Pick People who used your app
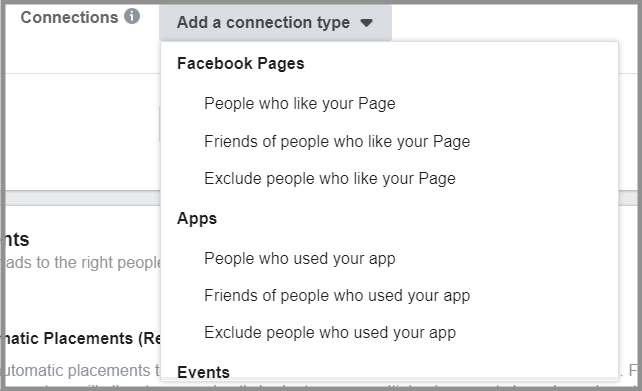Screen dimensions: 642x391 pyautogui.click(x=300, y=259)
